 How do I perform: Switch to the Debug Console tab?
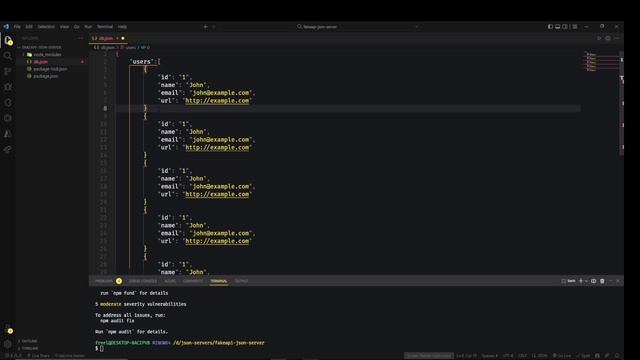pos(143,281)
